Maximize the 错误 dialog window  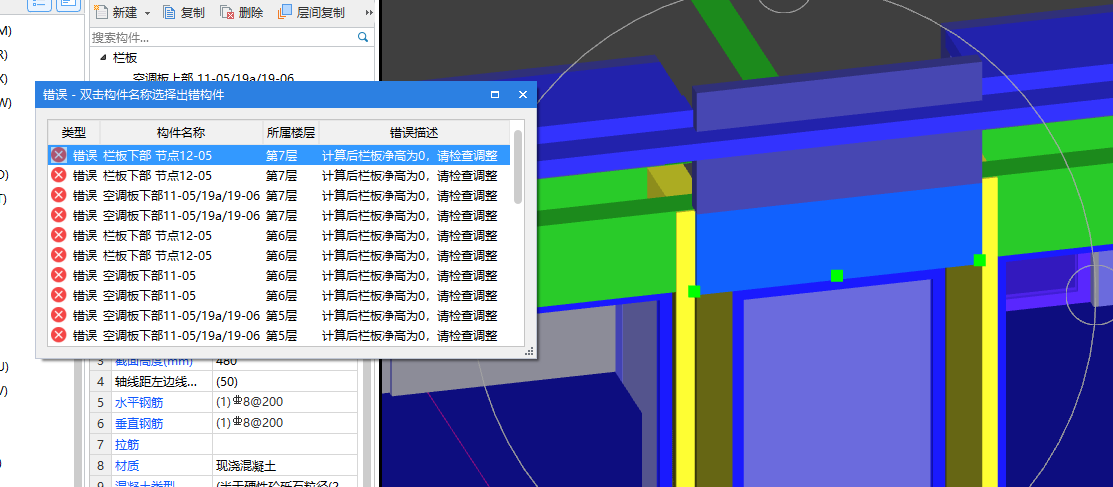point(495,94)
